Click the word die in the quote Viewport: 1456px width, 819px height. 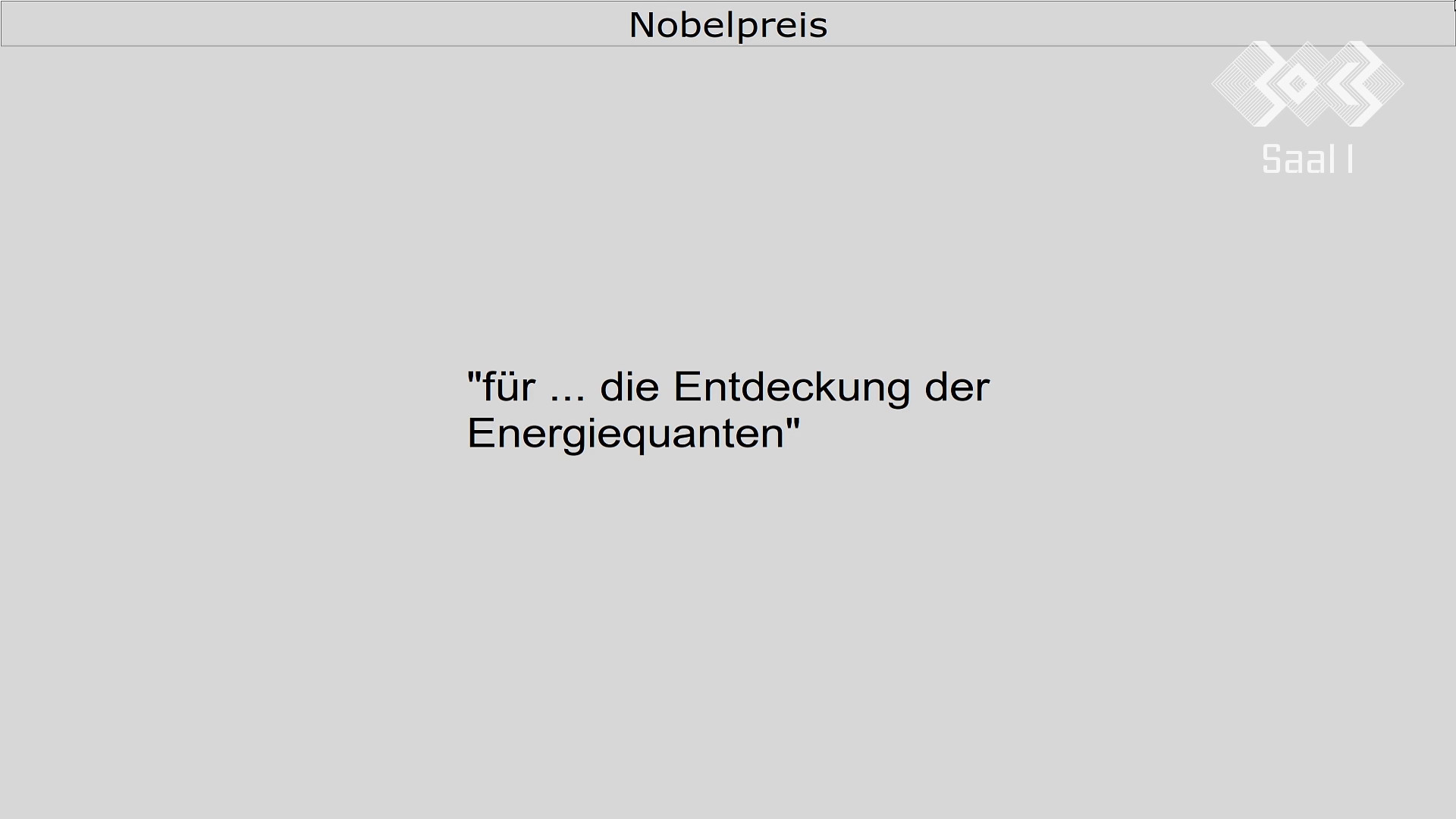[x=629, y=387]
